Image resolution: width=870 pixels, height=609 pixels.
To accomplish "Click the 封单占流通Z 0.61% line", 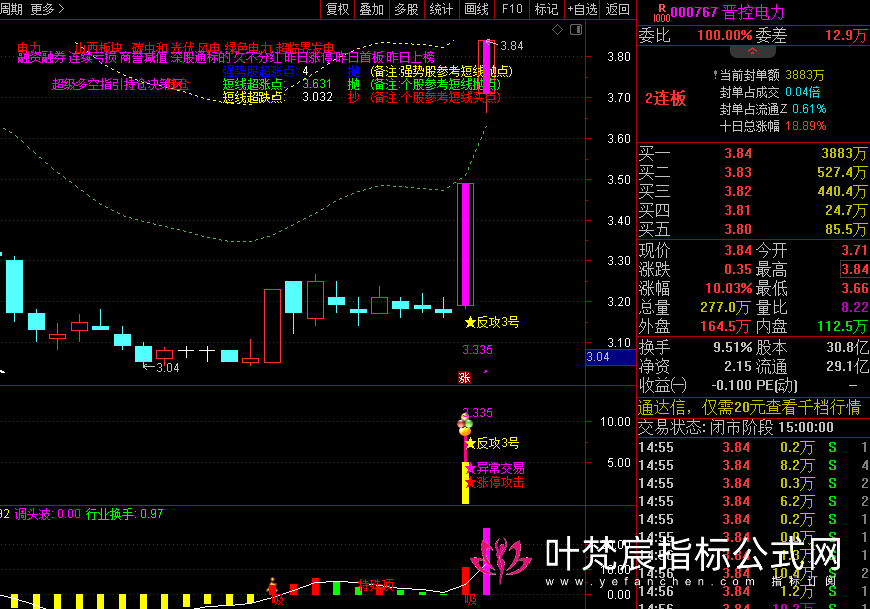I will coord(773,109).
